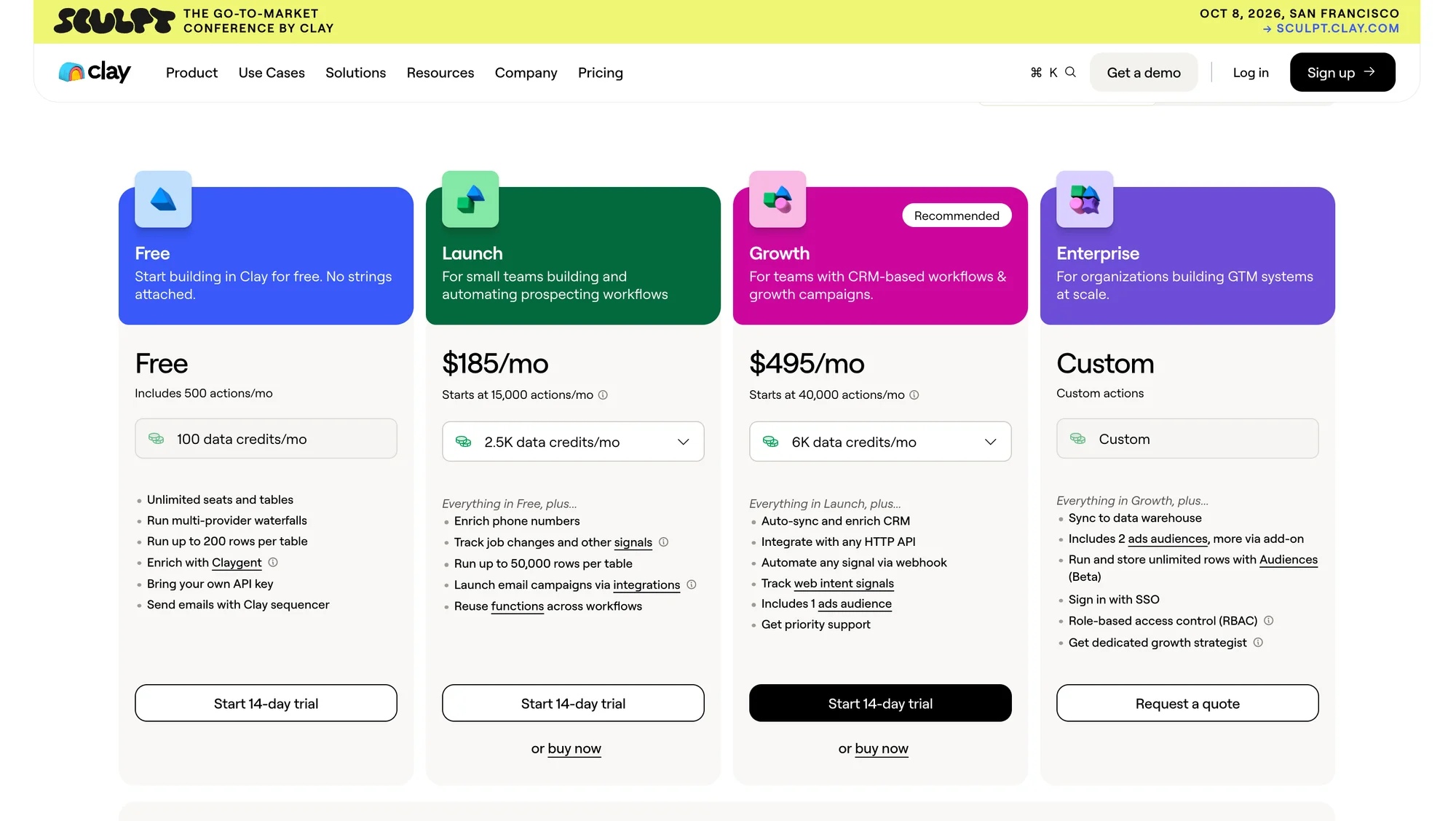Image resolution: width=1456 pixels, height=821 pixels.
Task: Click Start 14-day trial under Growth
Action: point(880,703)
